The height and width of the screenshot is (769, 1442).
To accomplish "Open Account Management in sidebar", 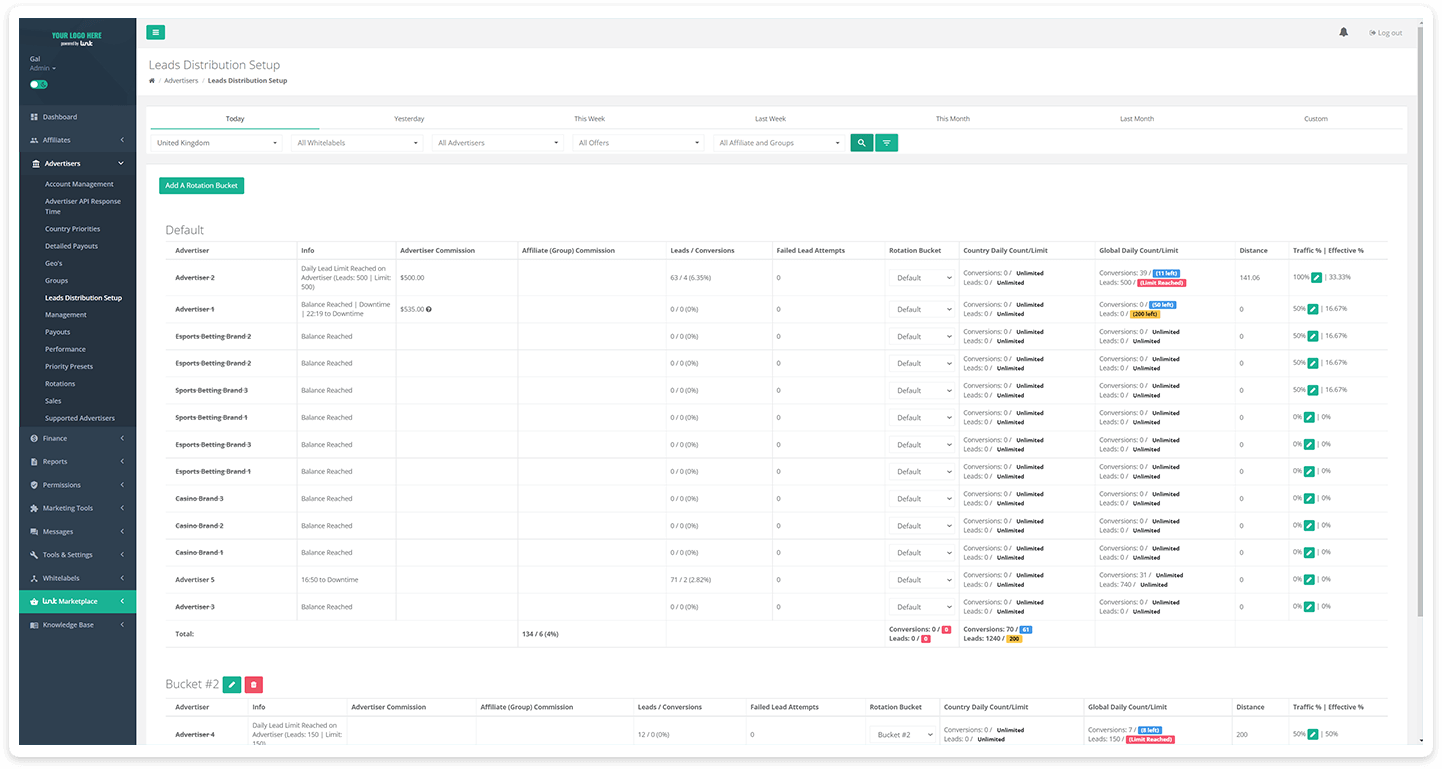I will coord(79,184).
